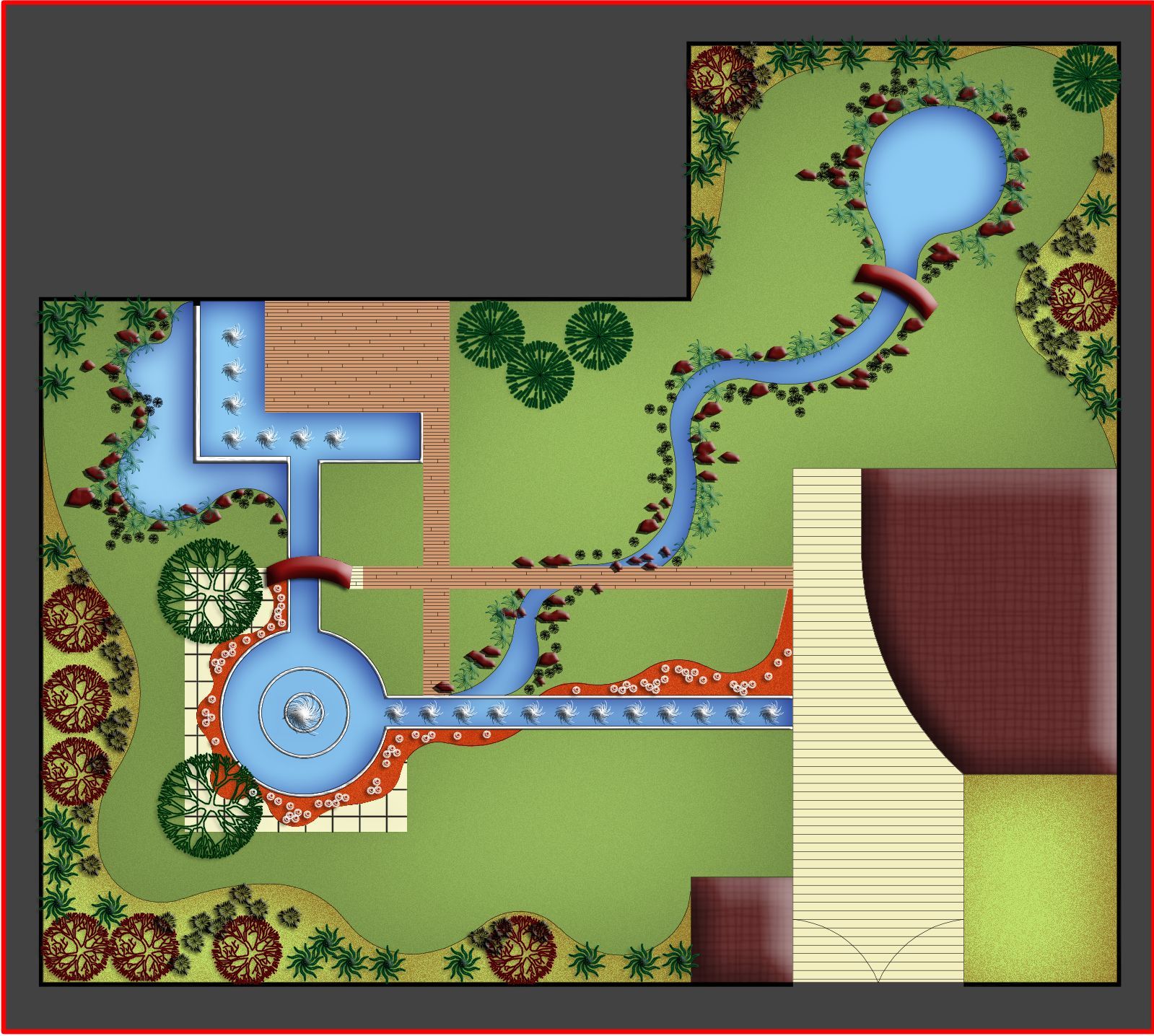This screenshot has height=1036, width=1154.
Task: Select the red tree on the right edge
Action: pos(1081,297)
